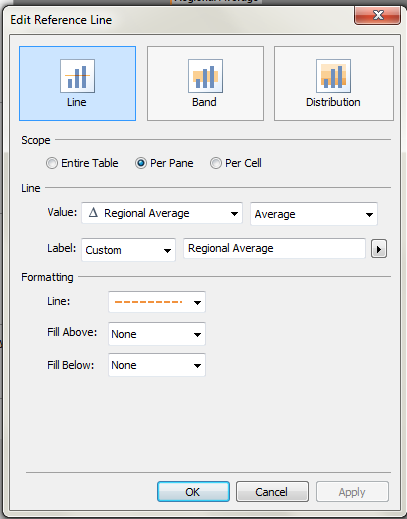The height and width of the screenshot is (519, 407).
Task: Open the Fill Above dropdown
Action: pos(157,334)
